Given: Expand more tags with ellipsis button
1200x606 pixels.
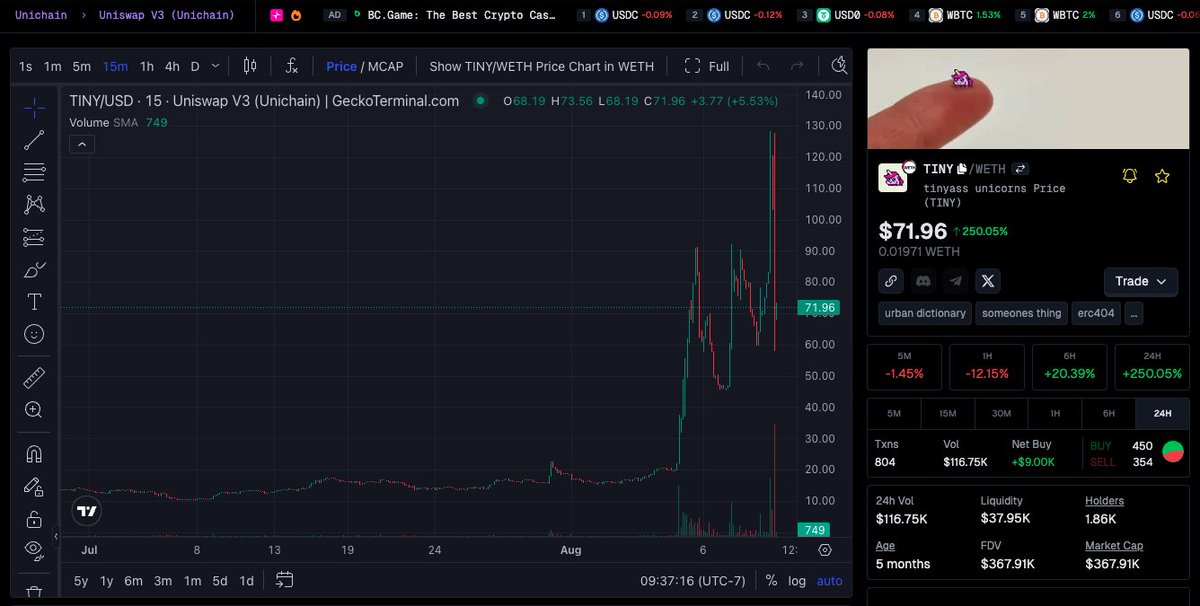Looking at the screenshot, I should [1134, 313].
